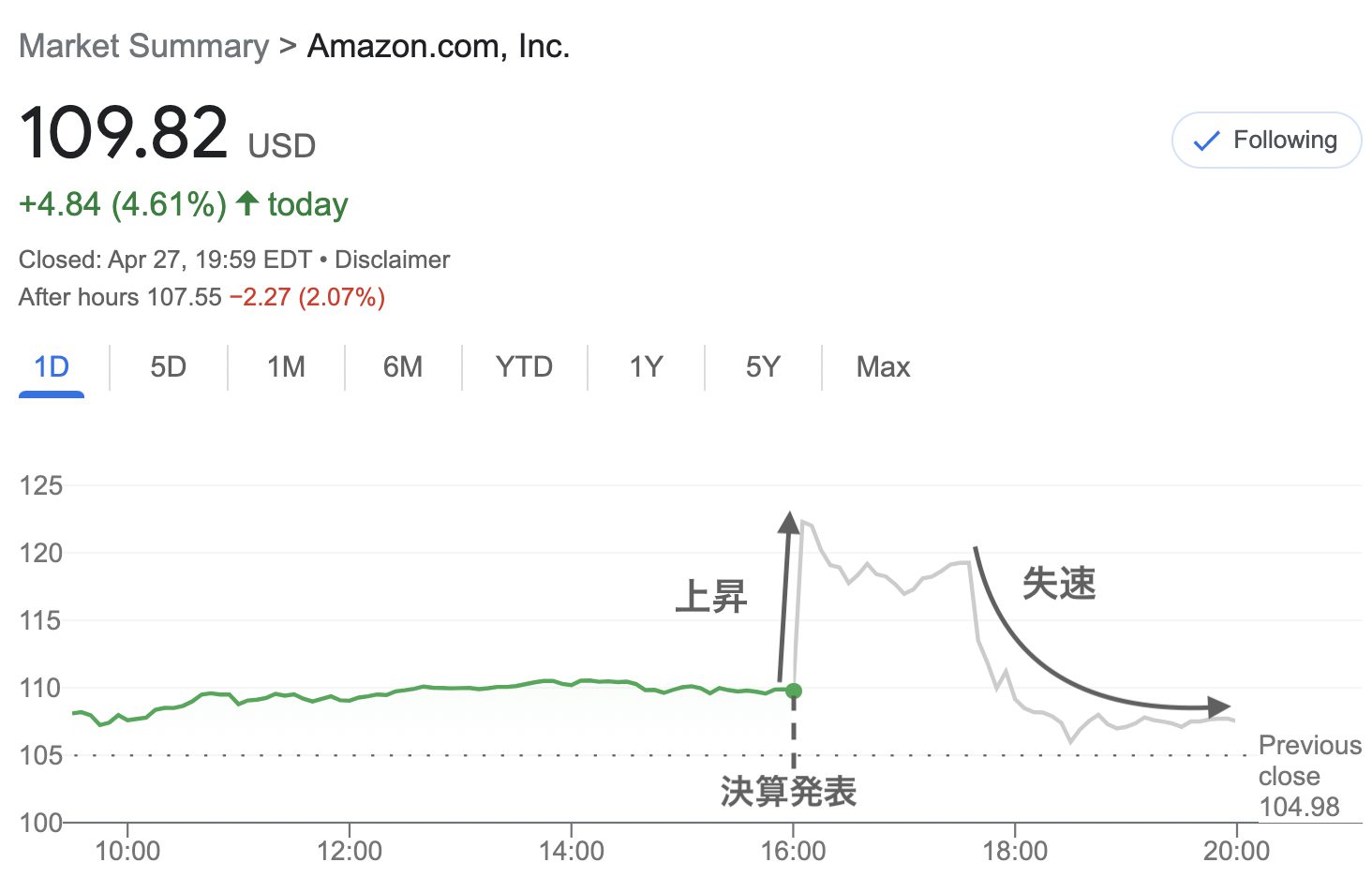The image size is (1372, 892).
Task: Show the 6M price history
Action: (403, 367)
